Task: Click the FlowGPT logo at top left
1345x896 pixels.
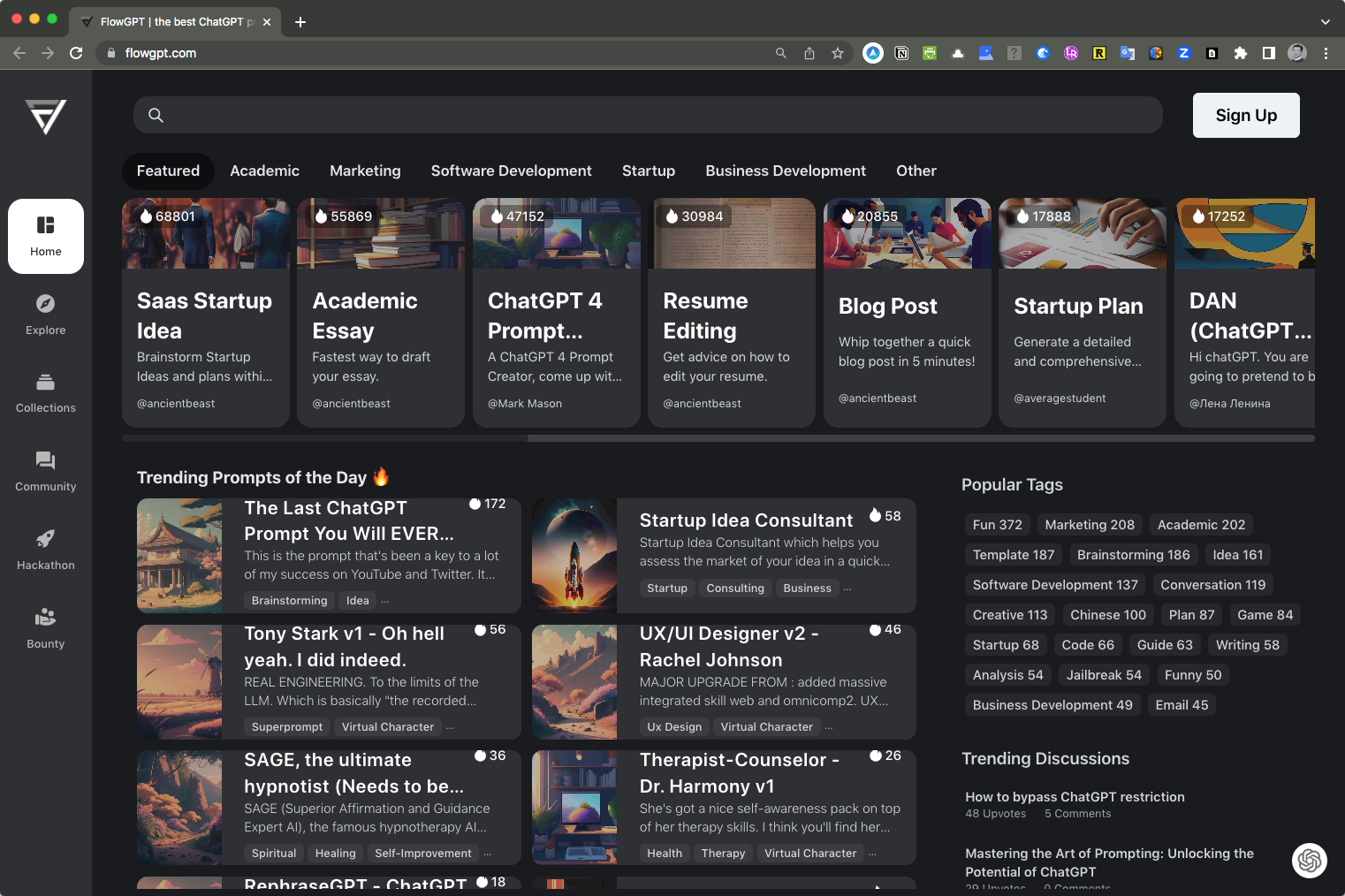Action: point(46,117)
